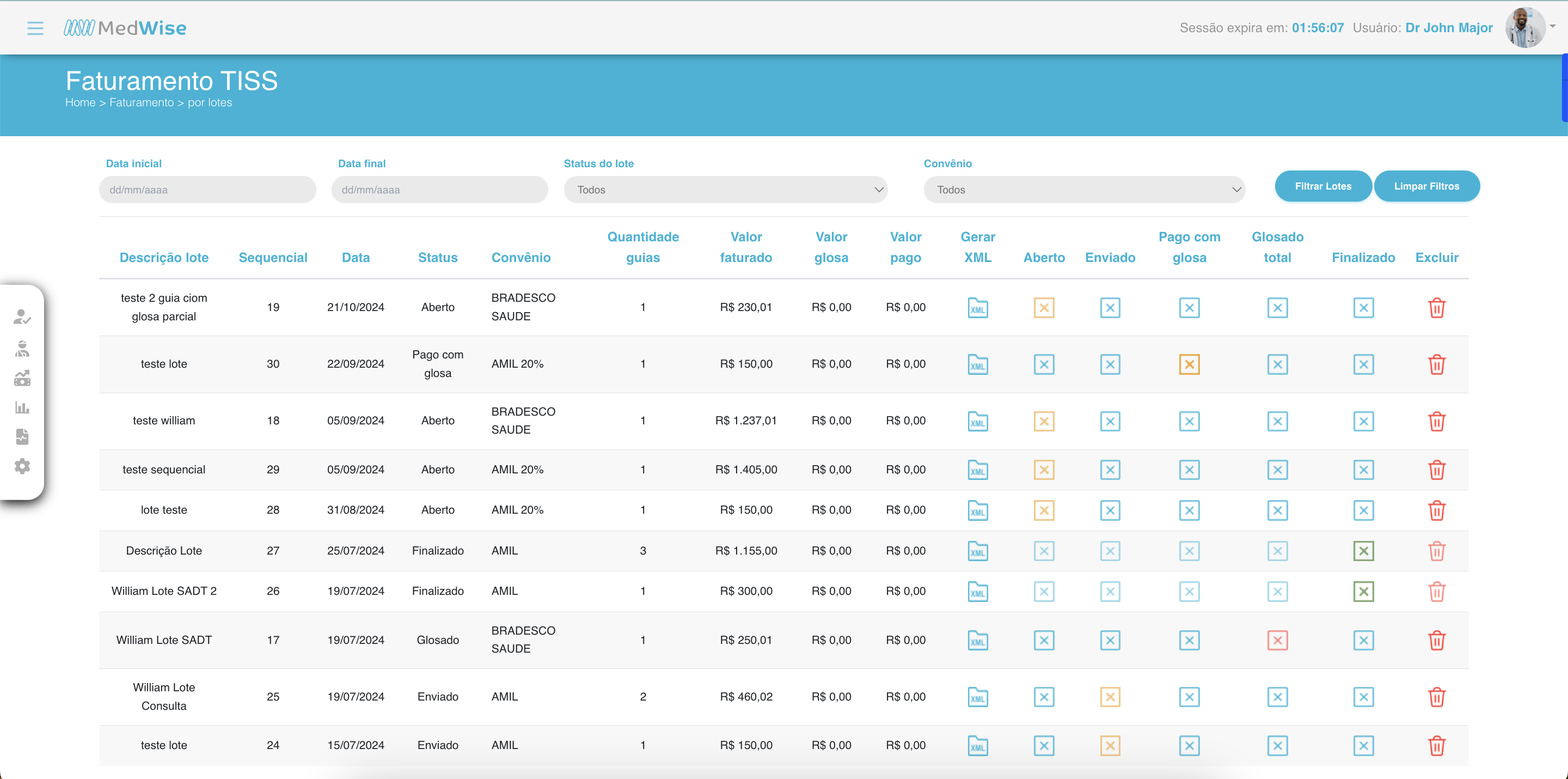Open the Convênio filter dropdown
The image size is (1568, 779).
tap(1084, 190)
